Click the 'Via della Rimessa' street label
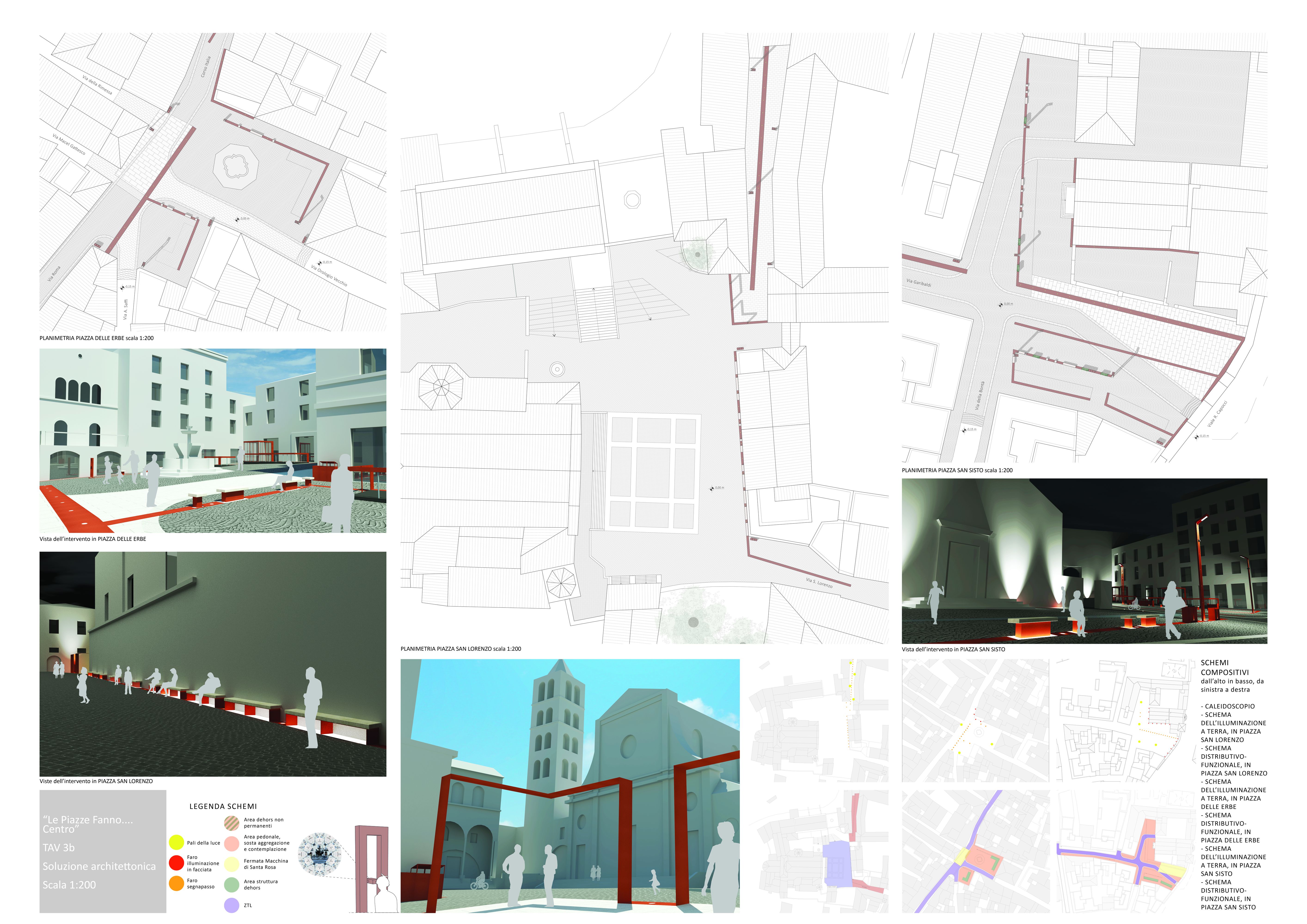Image resolution: width=1307 pixels, height=924 pixels. tap(97, 84)
